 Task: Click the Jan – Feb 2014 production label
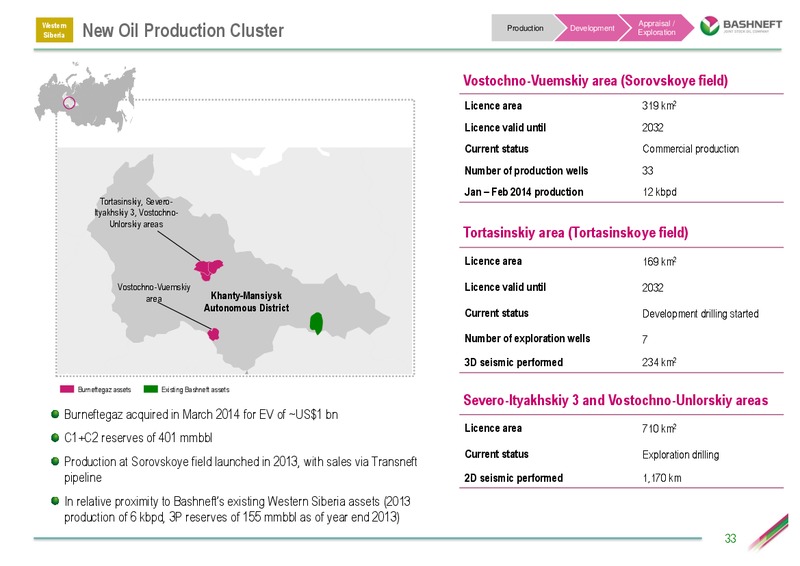(x=523, y=192)
